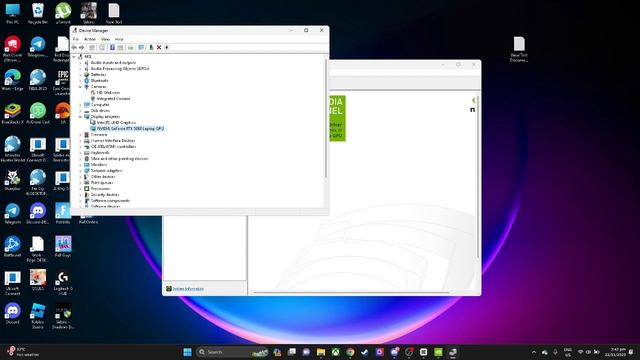
Task: Select the NBA 2K23 desktop shortcut
Action: (x=38, y=80)
